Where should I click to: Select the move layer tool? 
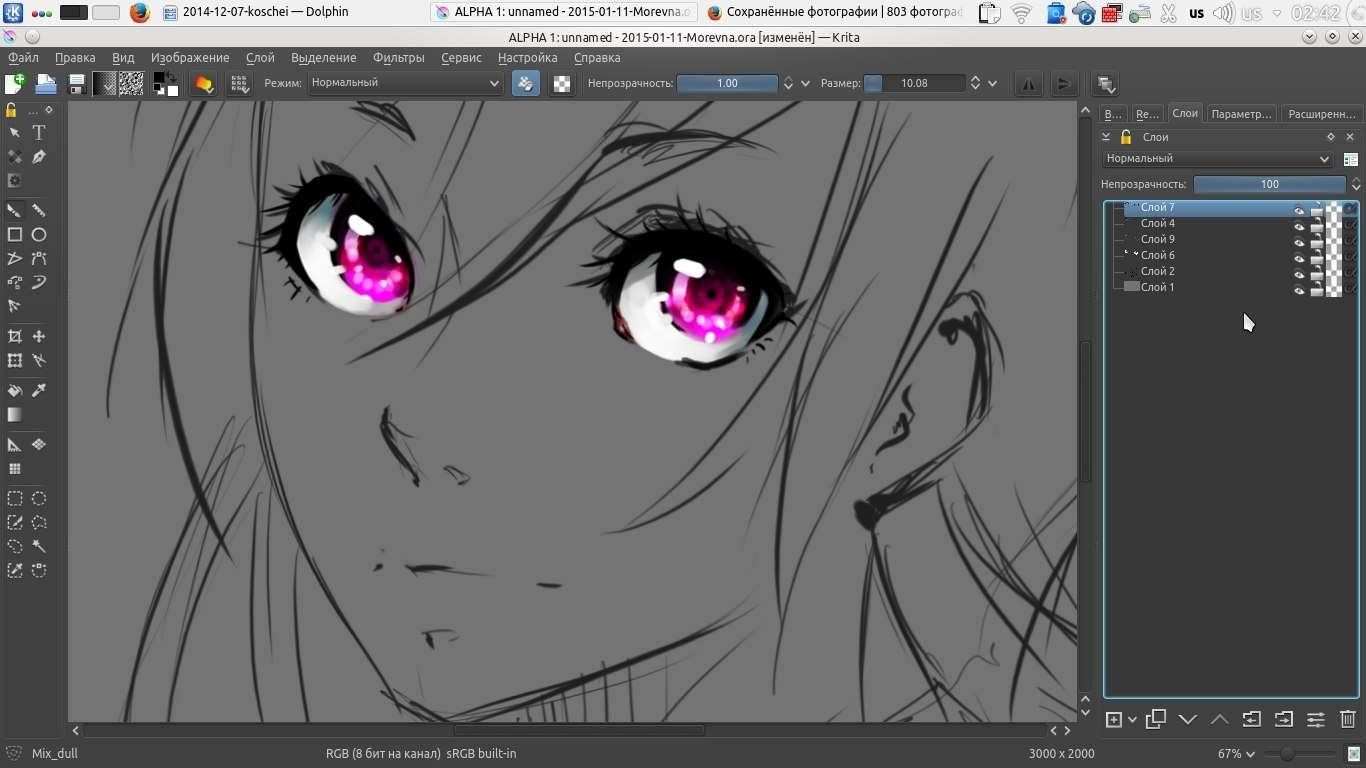[x=39, y=337]
